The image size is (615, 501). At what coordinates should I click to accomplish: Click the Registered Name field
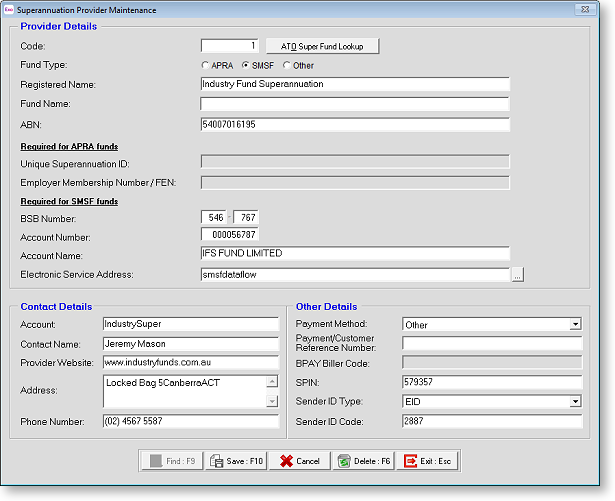354,85
